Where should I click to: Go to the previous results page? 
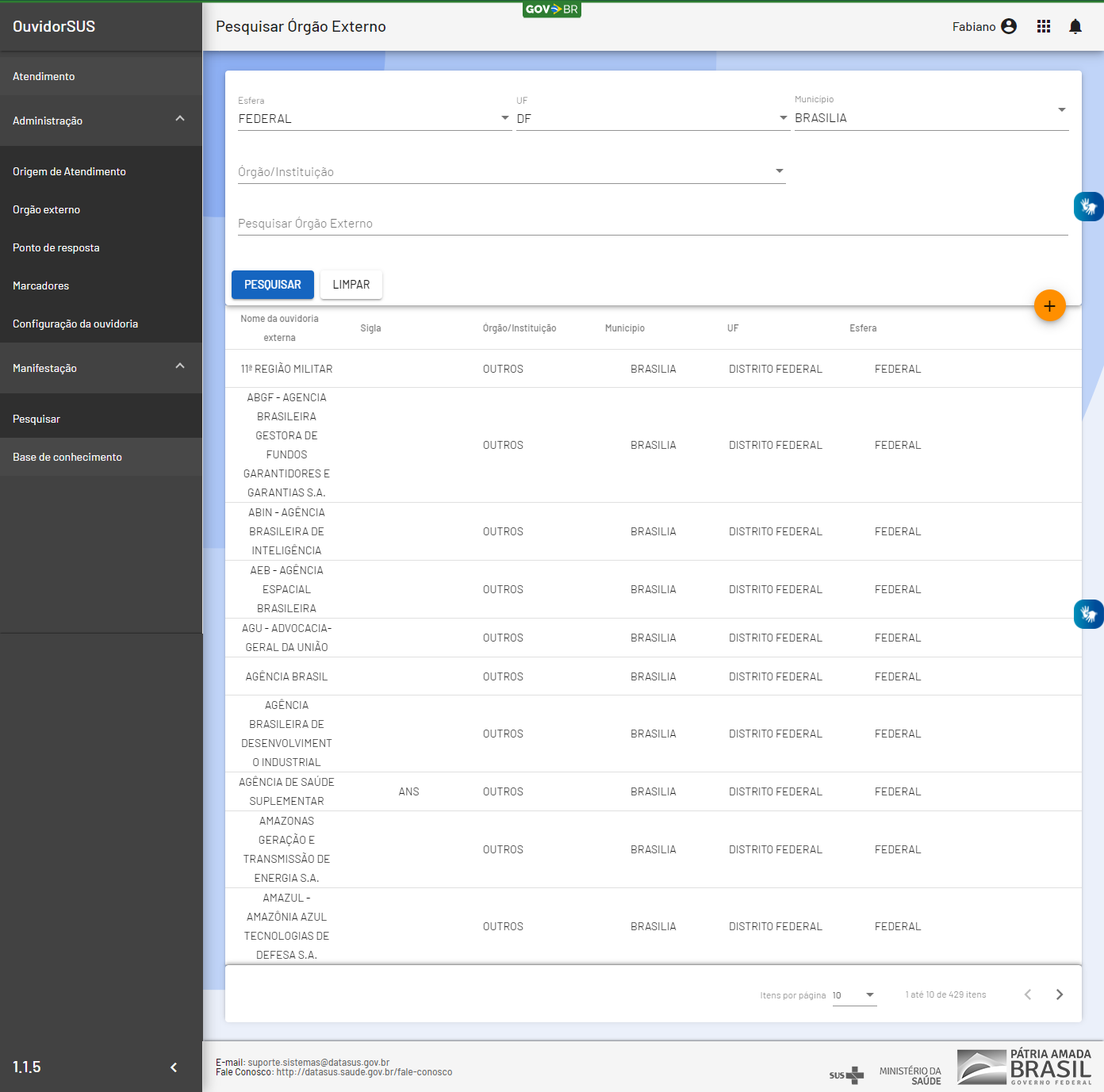click(1028, 994)
